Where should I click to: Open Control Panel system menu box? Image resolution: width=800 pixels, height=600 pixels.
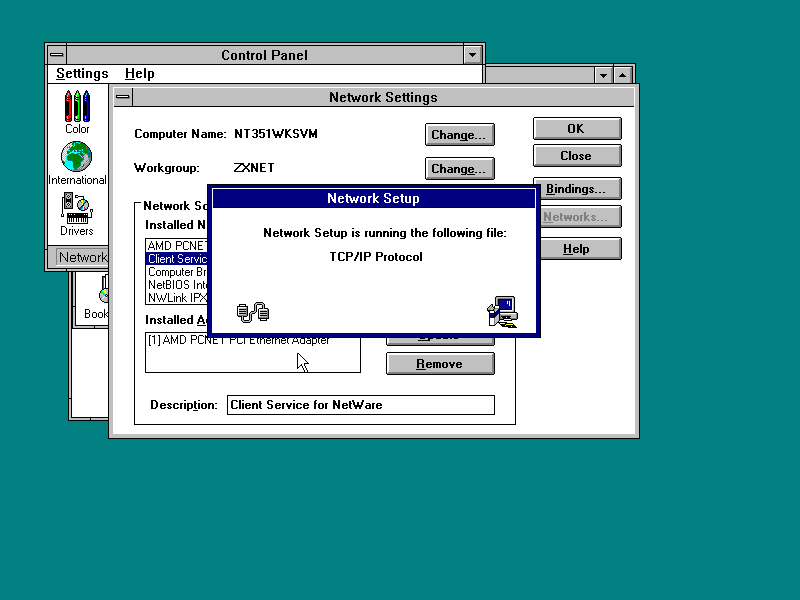coord(57,55)
